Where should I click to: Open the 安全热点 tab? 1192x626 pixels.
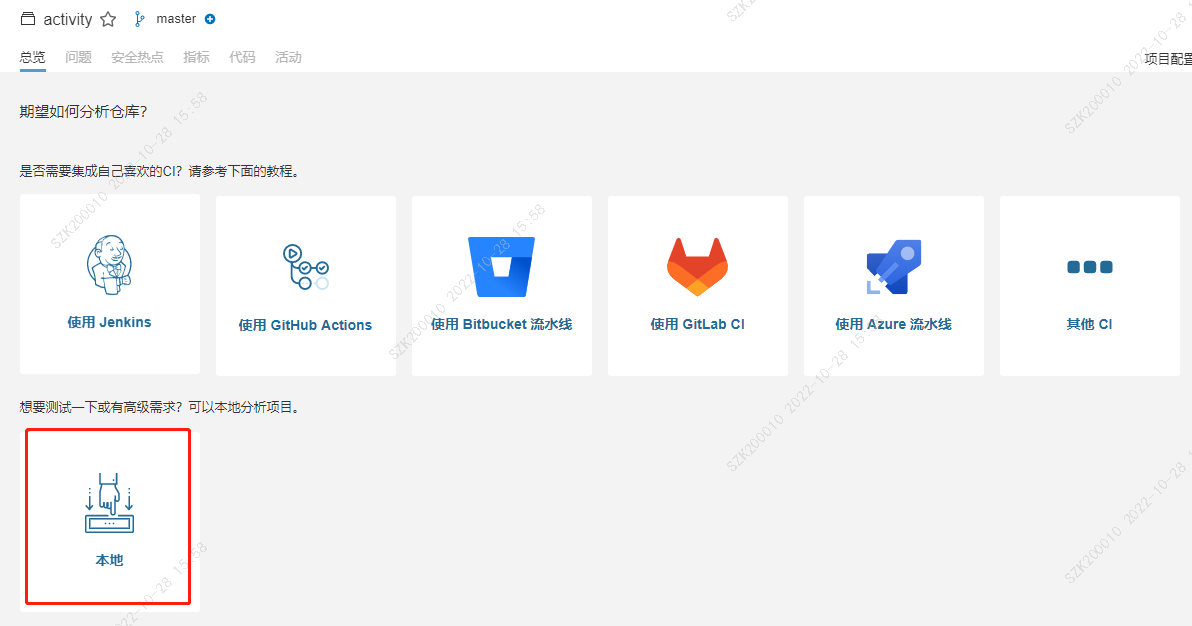pos(138,57)
